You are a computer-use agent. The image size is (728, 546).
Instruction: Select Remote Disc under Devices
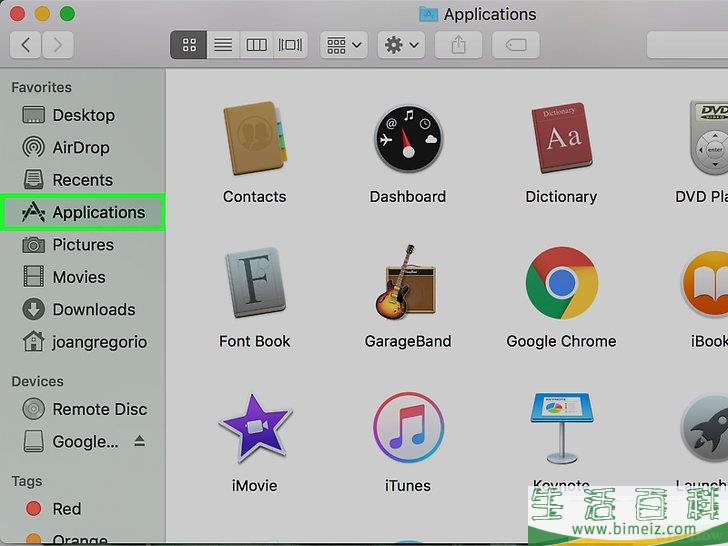(x=83, y=409)
